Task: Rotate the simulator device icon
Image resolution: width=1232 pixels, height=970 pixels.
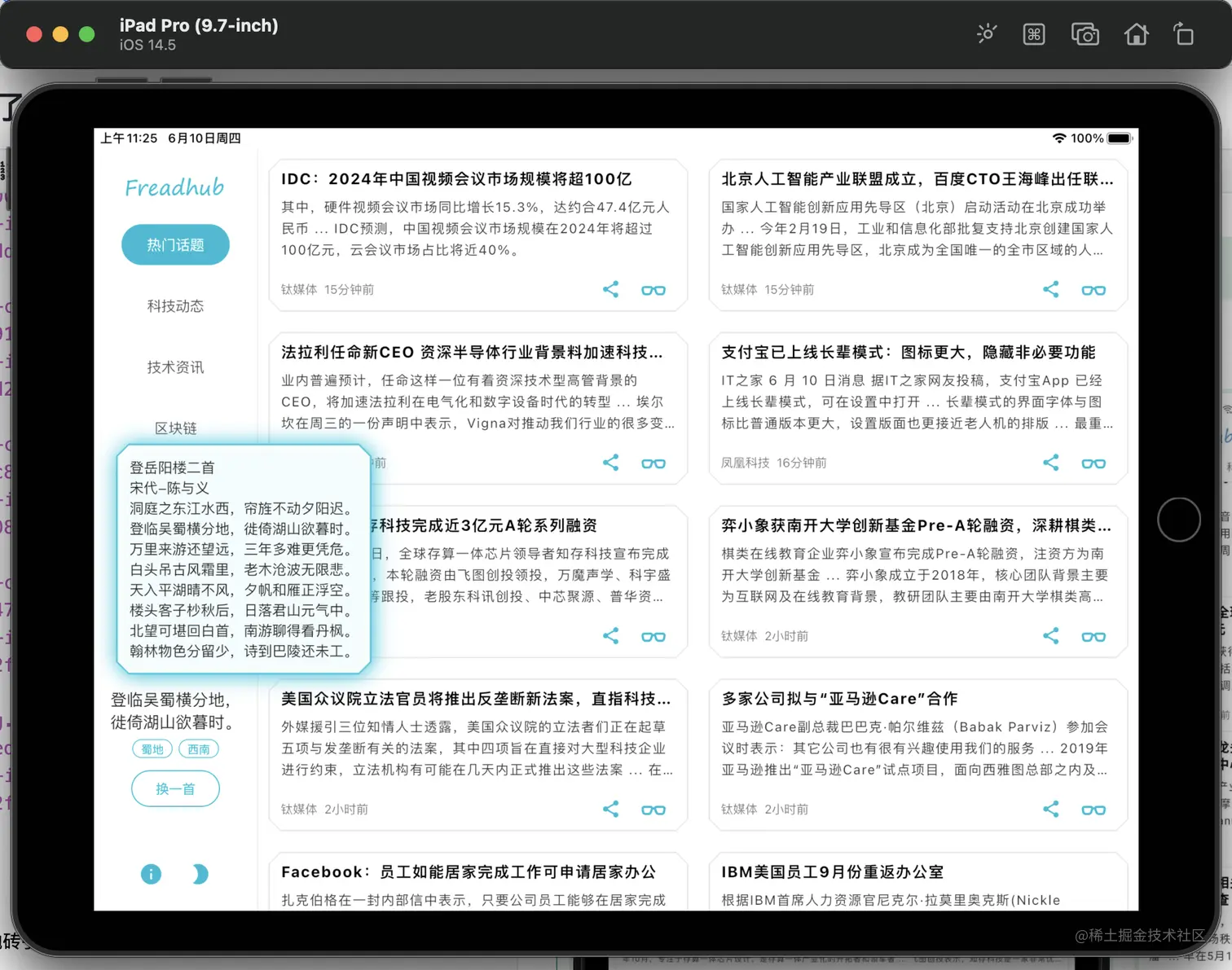Action: [1183, 34]
